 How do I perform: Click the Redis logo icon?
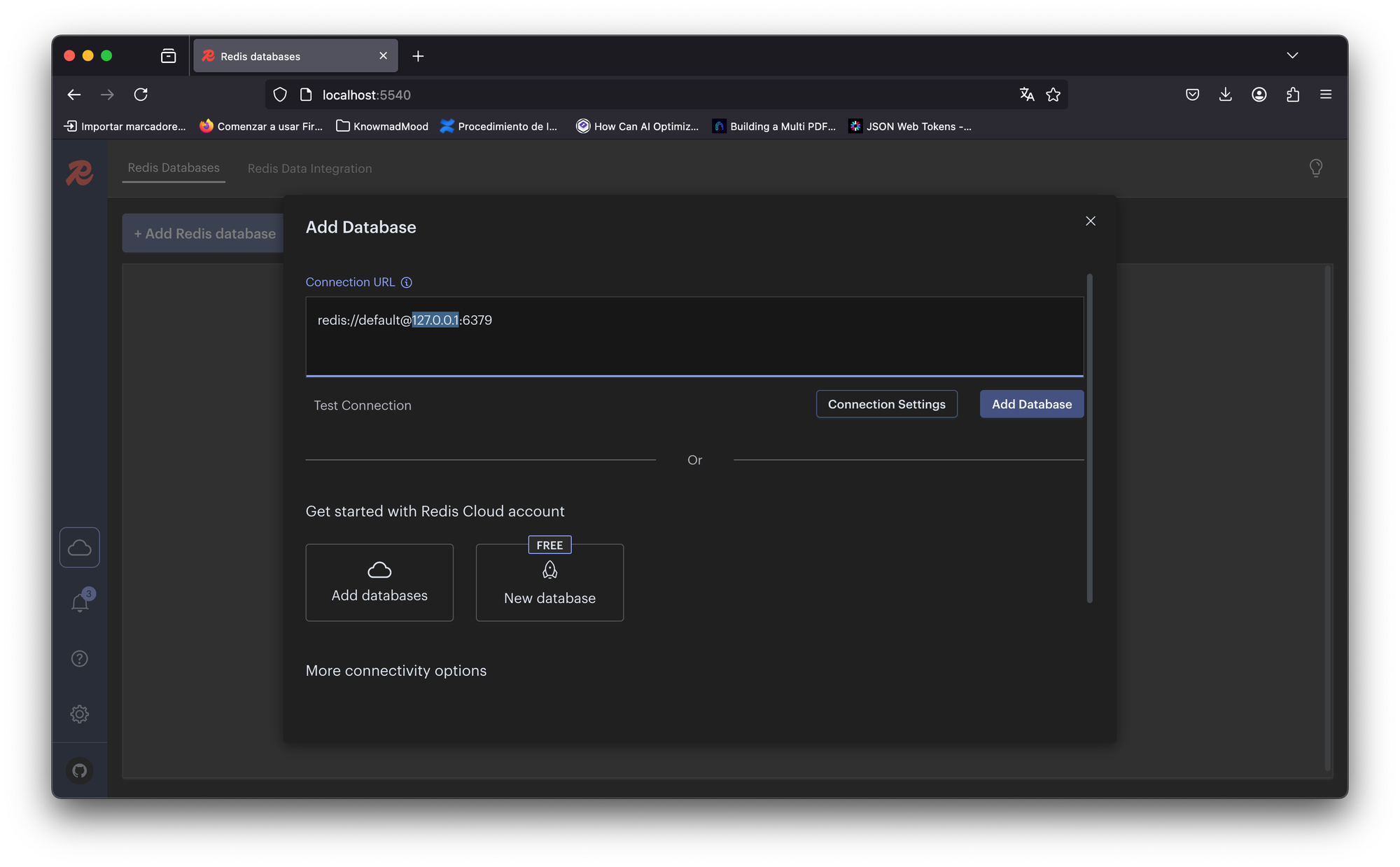click(x=80, y=172)
